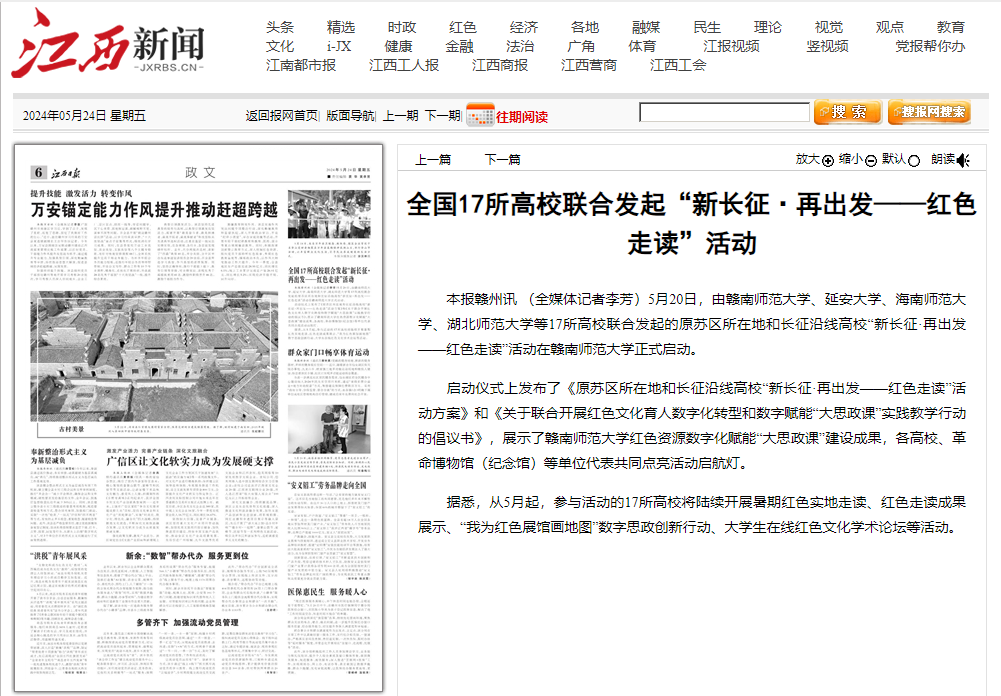Viewport: 1001px width, 696px height.
Task: Open the 版面导航 page navigation
Action: 350,116
